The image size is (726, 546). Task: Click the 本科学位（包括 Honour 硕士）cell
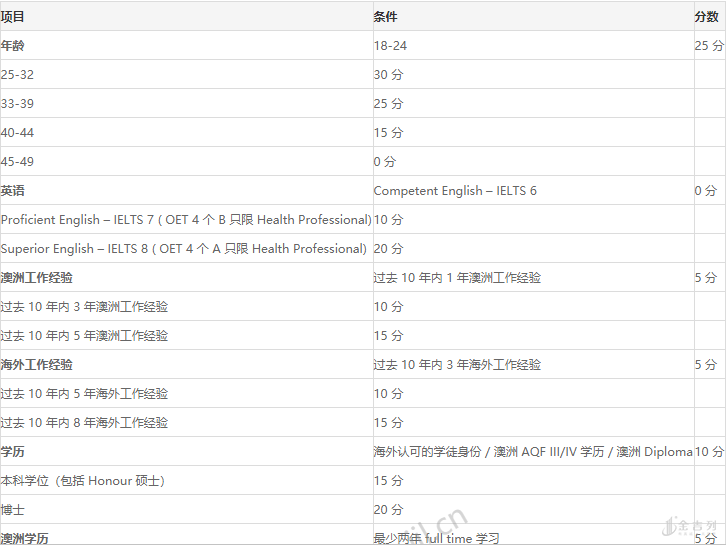83,481
